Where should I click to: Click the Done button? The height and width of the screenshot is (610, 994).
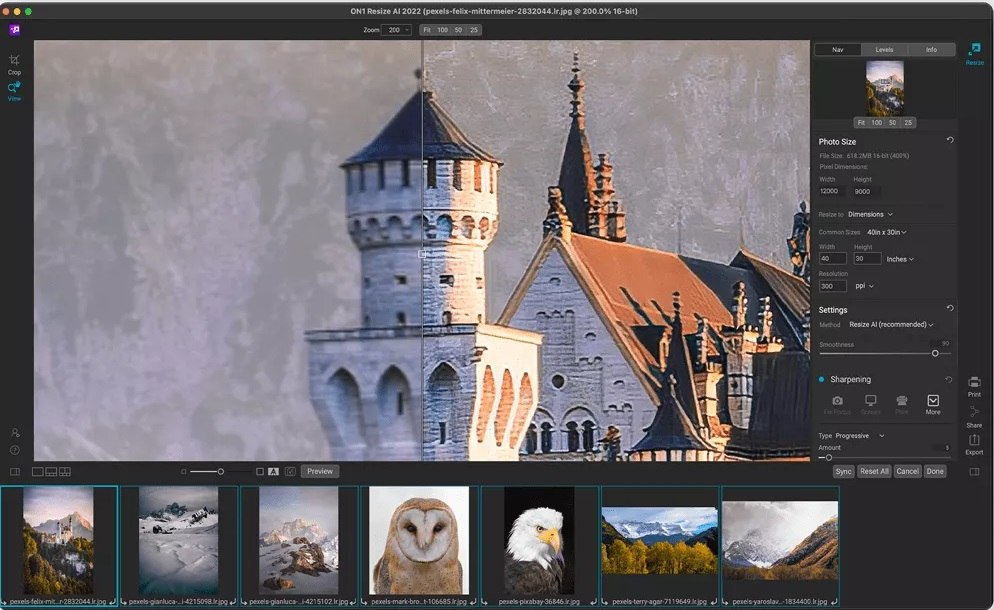pos(934,470)
